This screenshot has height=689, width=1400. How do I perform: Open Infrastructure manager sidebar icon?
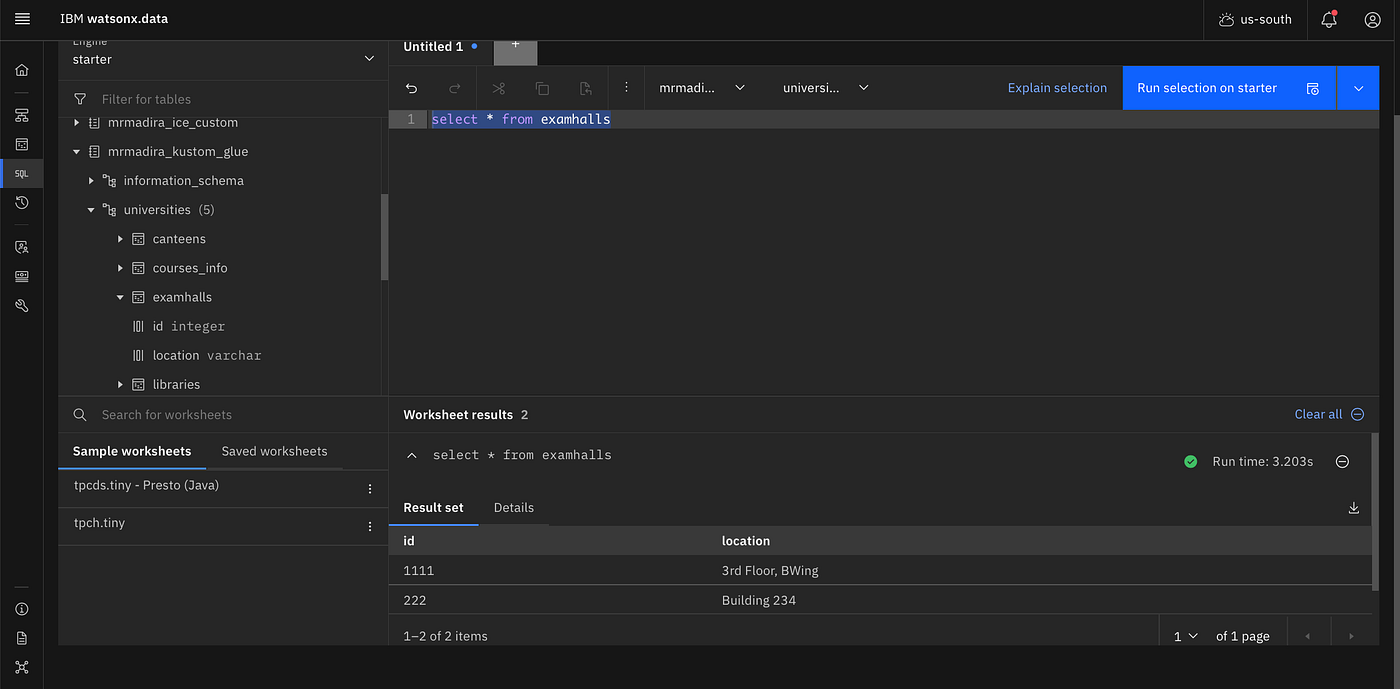click(x=22, y=115)
